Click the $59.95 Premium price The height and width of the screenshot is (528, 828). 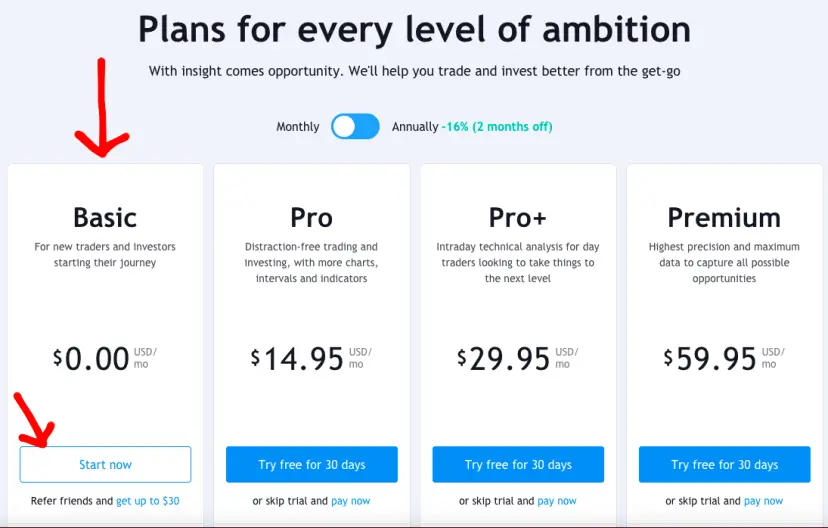(710, 359)
